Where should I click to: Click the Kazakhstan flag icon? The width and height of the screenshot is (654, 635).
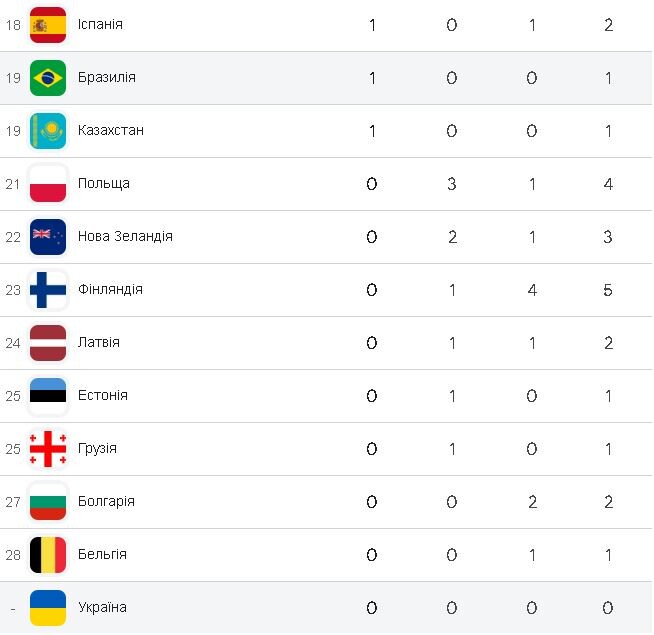point(48,131)
